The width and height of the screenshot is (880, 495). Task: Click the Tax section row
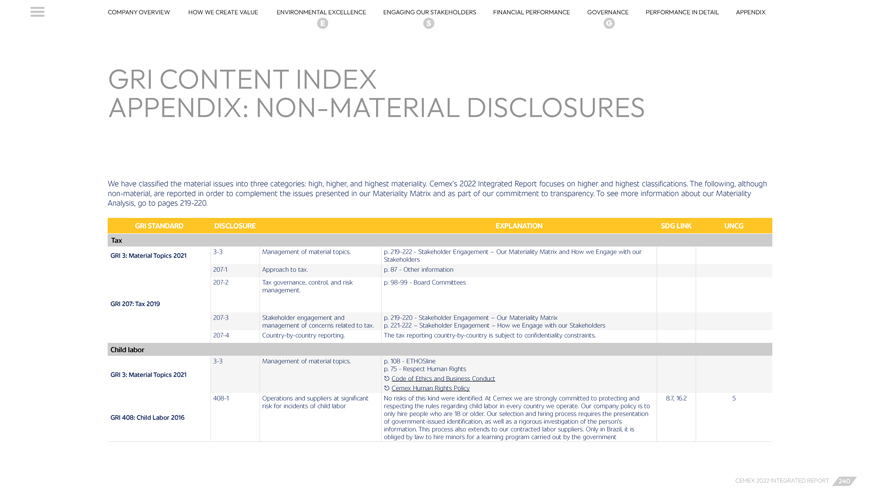coord(440,240)
